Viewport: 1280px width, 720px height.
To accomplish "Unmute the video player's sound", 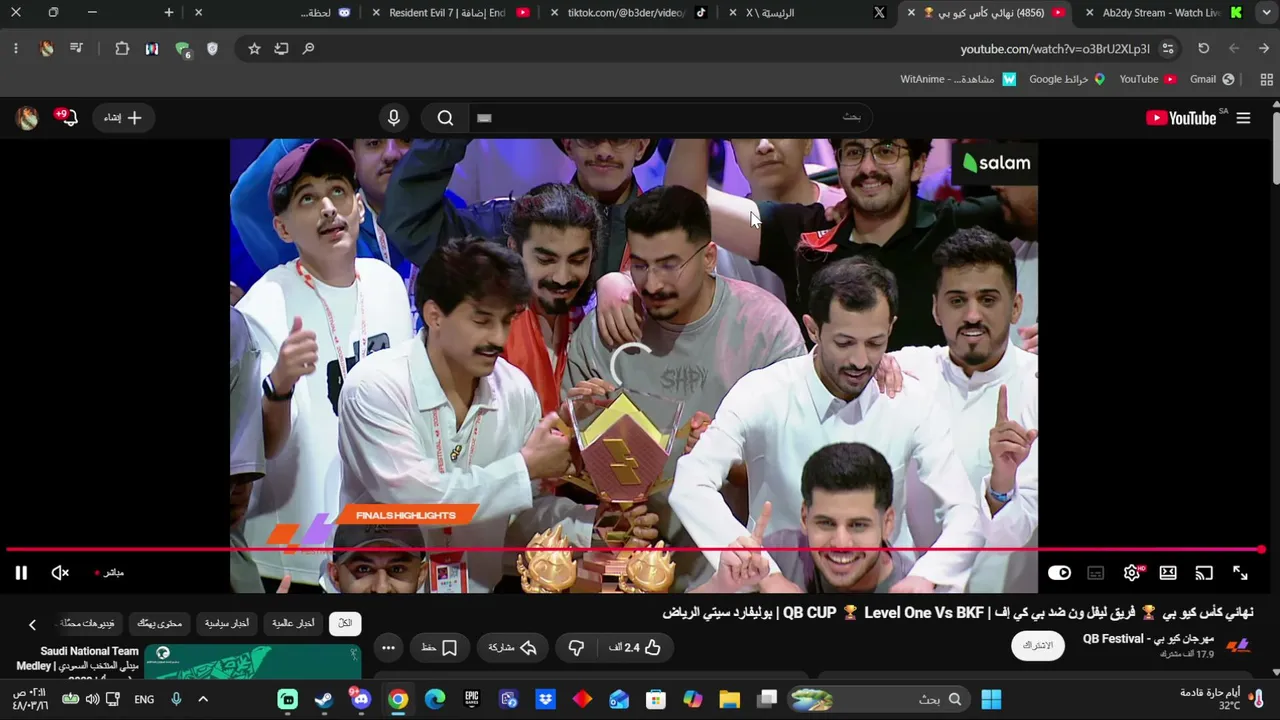I will (60, 573).
